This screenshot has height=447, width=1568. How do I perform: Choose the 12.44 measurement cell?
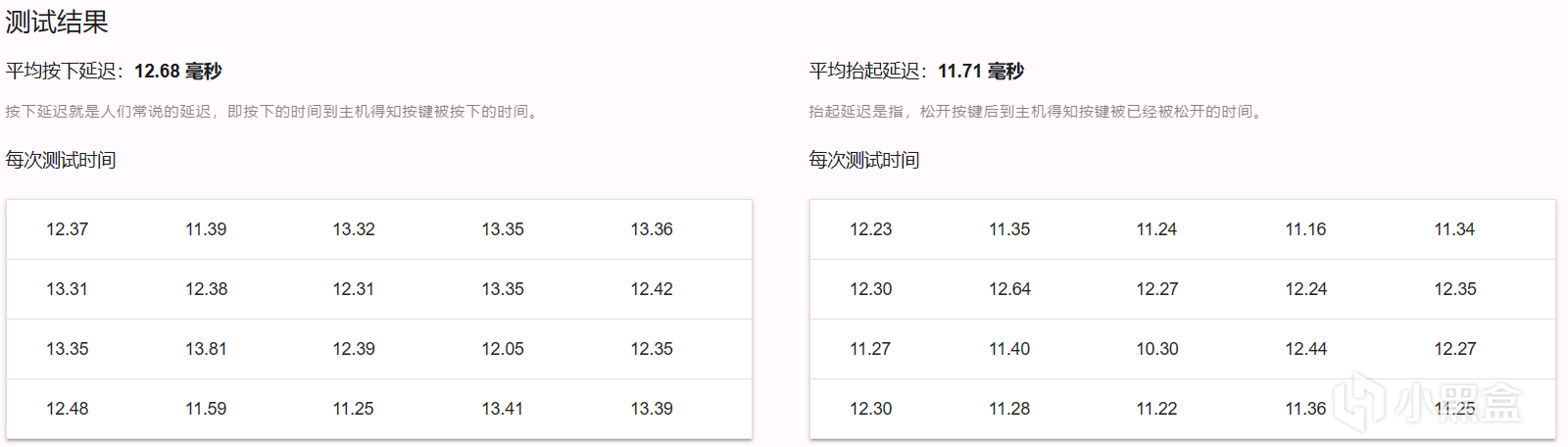coord(1306,349)
